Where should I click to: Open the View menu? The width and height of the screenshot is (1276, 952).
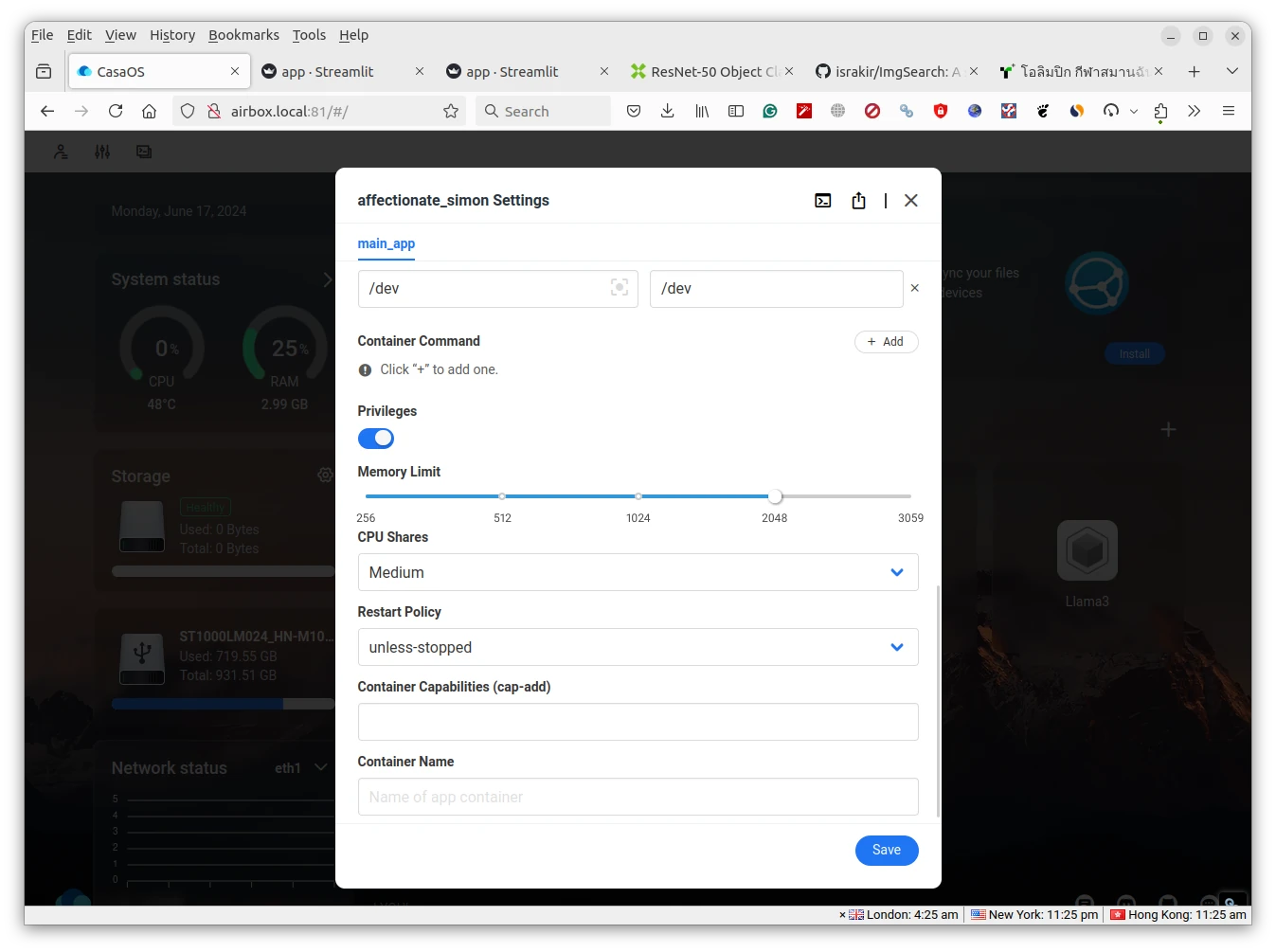[x=120, y=35]
